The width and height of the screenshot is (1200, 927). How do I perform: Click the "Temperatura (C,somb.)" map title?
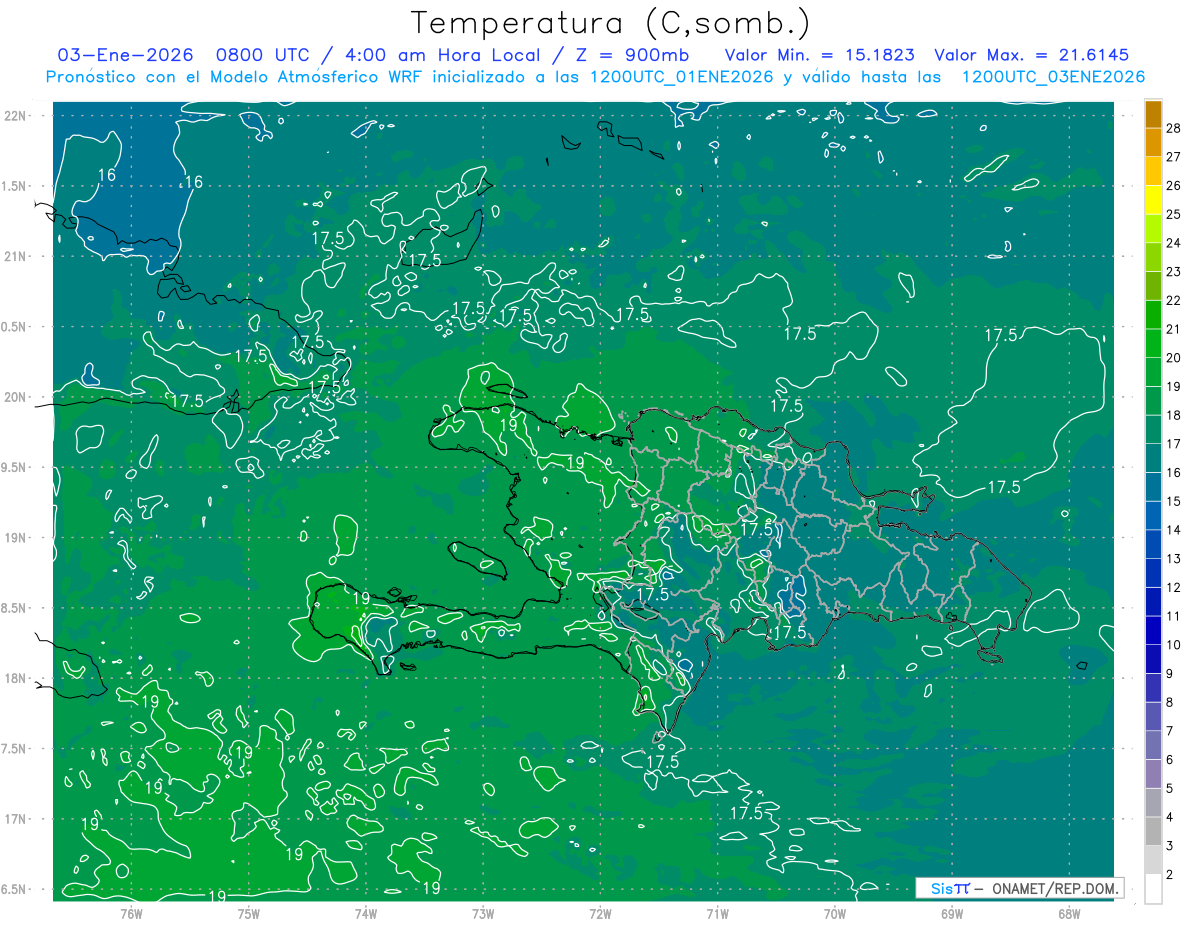coord(610,23)
